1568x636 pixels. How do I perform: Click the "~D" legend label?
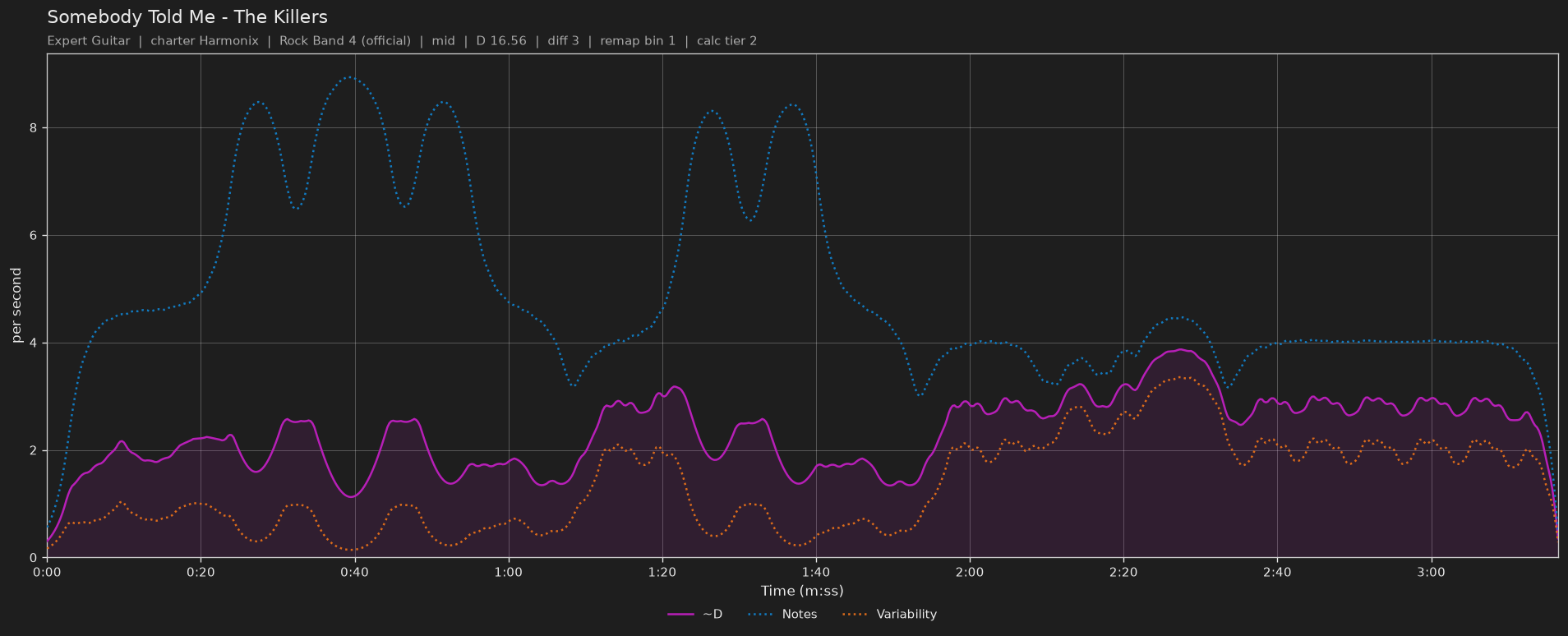coord(712,615)
